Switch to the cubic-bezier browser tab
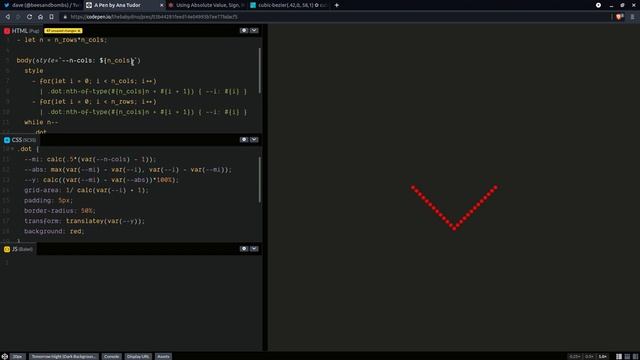Screen dimensions: 640x360 [x=289, y=5]
